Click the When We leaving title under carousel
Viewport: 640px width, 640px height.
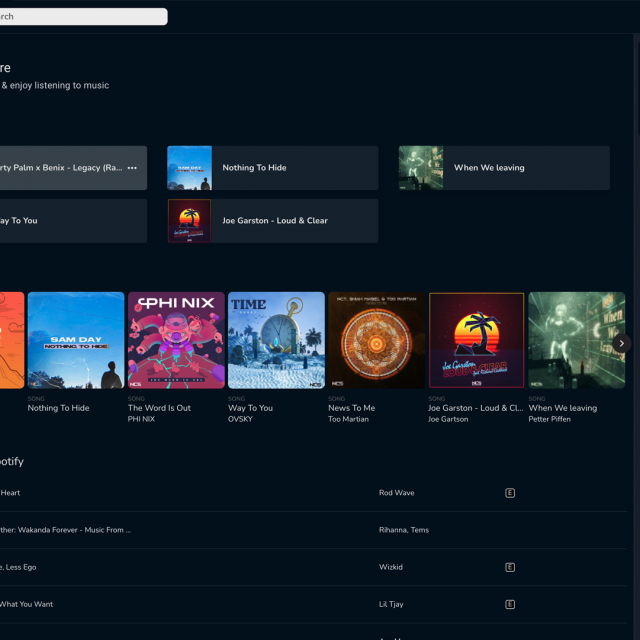[x=562, y=408]
